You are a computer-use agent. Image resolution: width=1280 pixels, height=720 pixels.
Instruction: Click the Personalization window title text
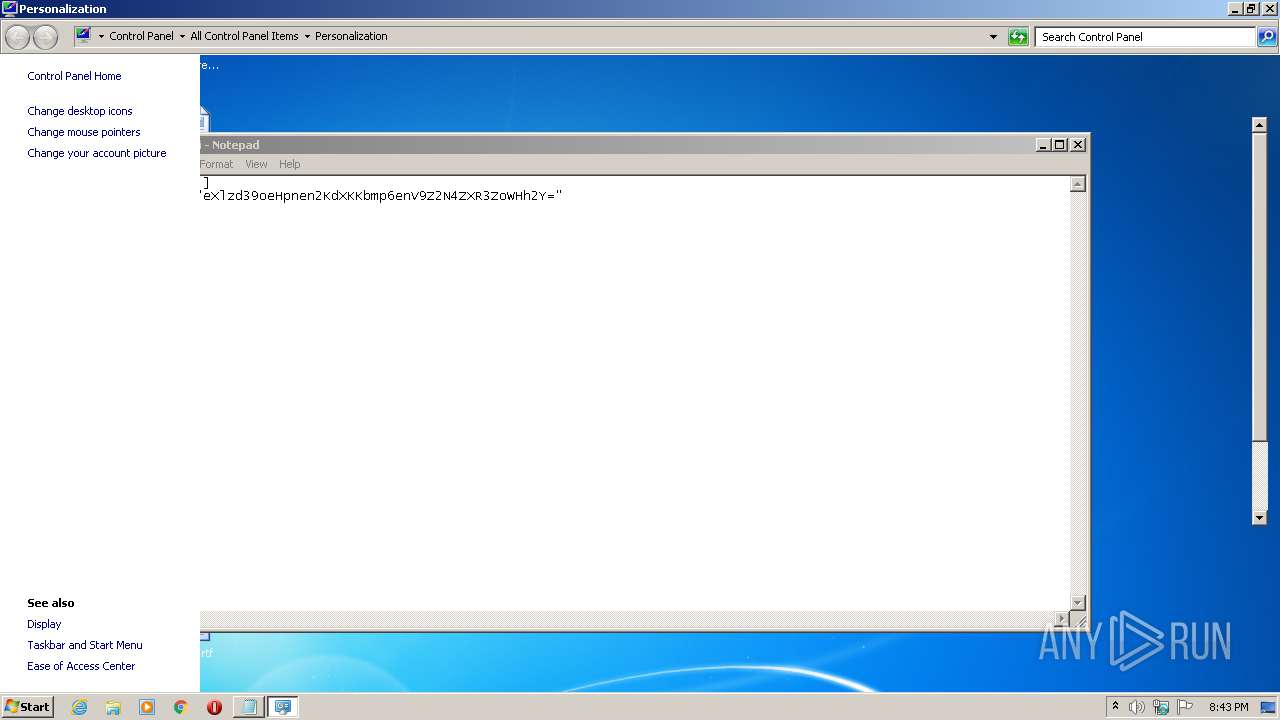63,9
